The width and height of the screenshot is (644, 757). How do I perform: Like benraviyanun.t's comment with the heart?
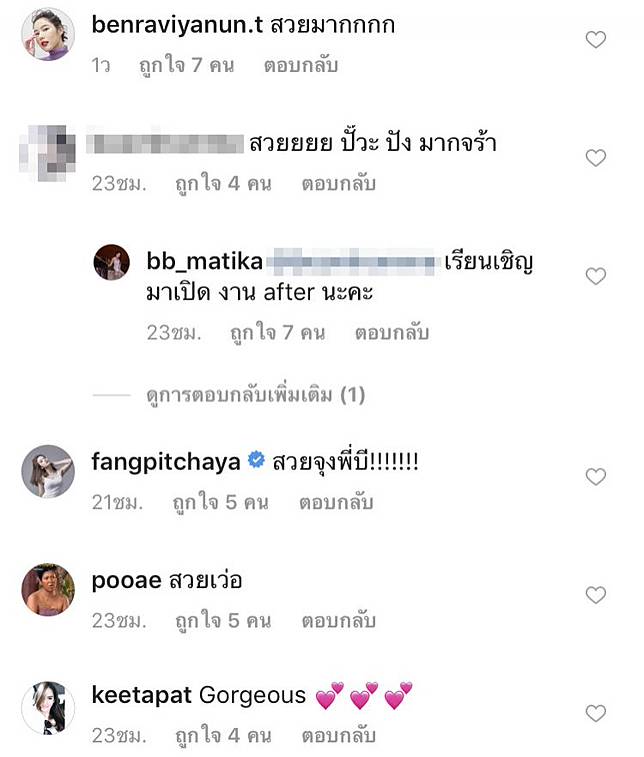595,40
